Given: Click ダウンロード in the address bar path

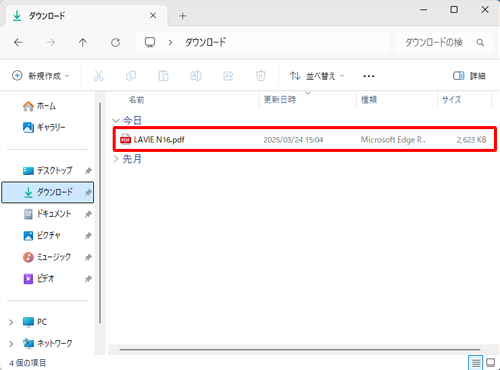Looking at the screenshot, I should pyautogui.click(x=205, y=42).
